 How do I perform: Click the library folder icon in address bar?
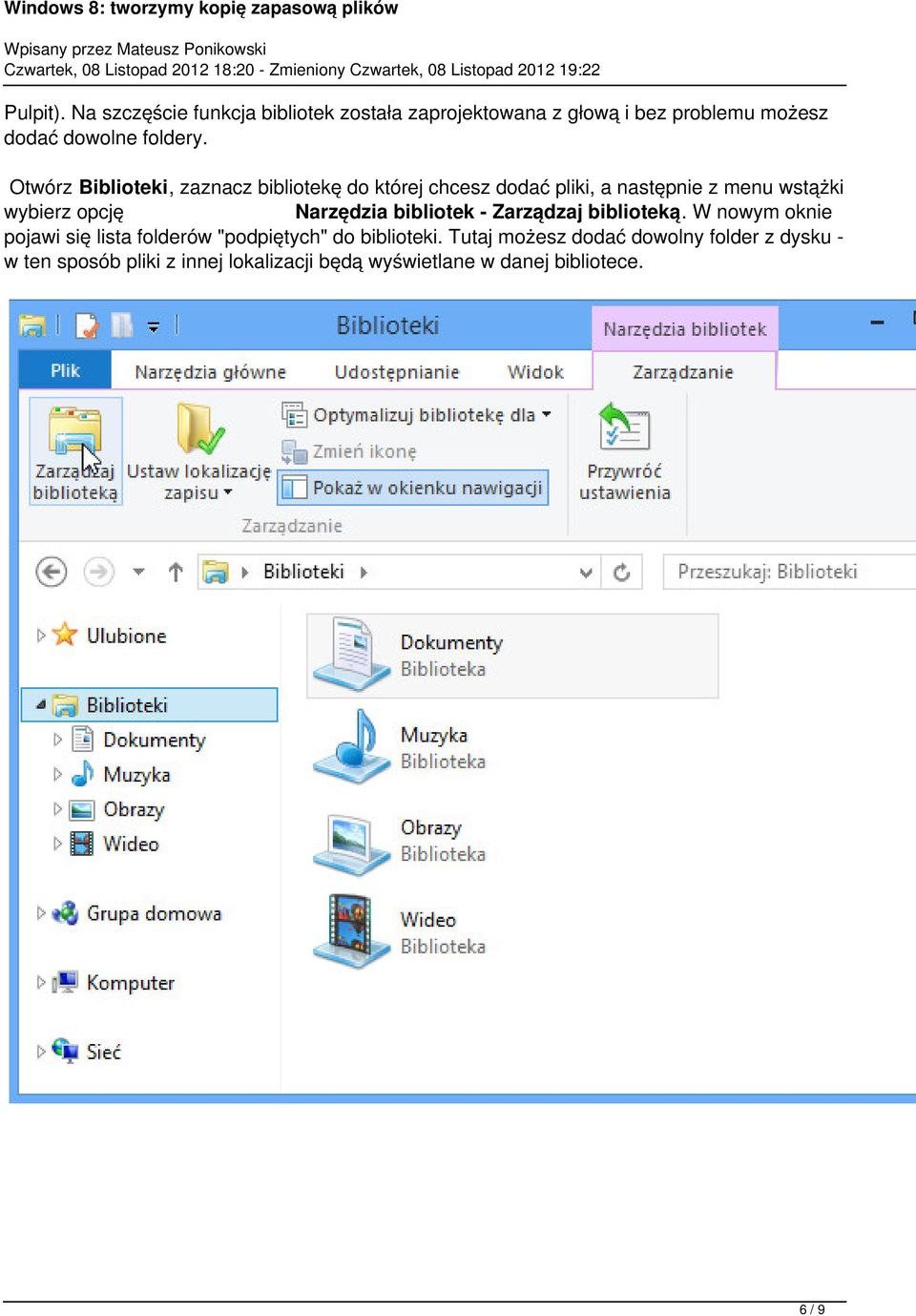tap(216, 572)
